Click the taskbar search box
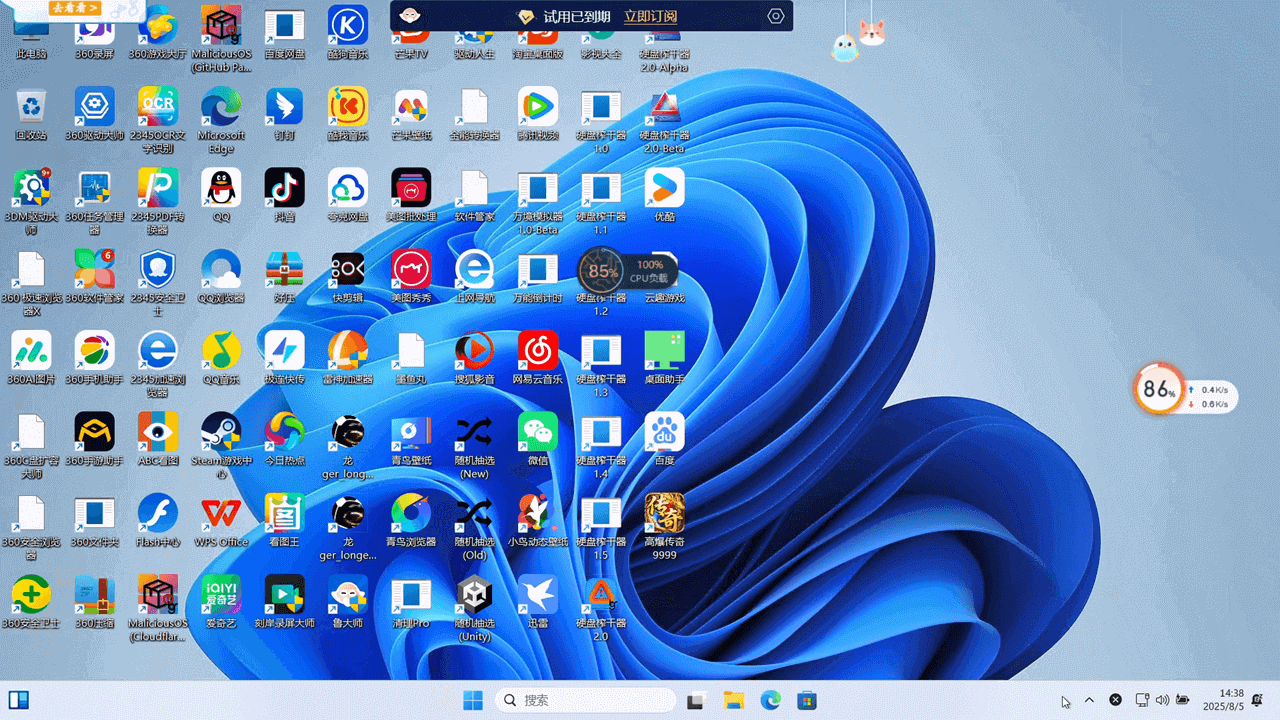 [x=586, y=700]
